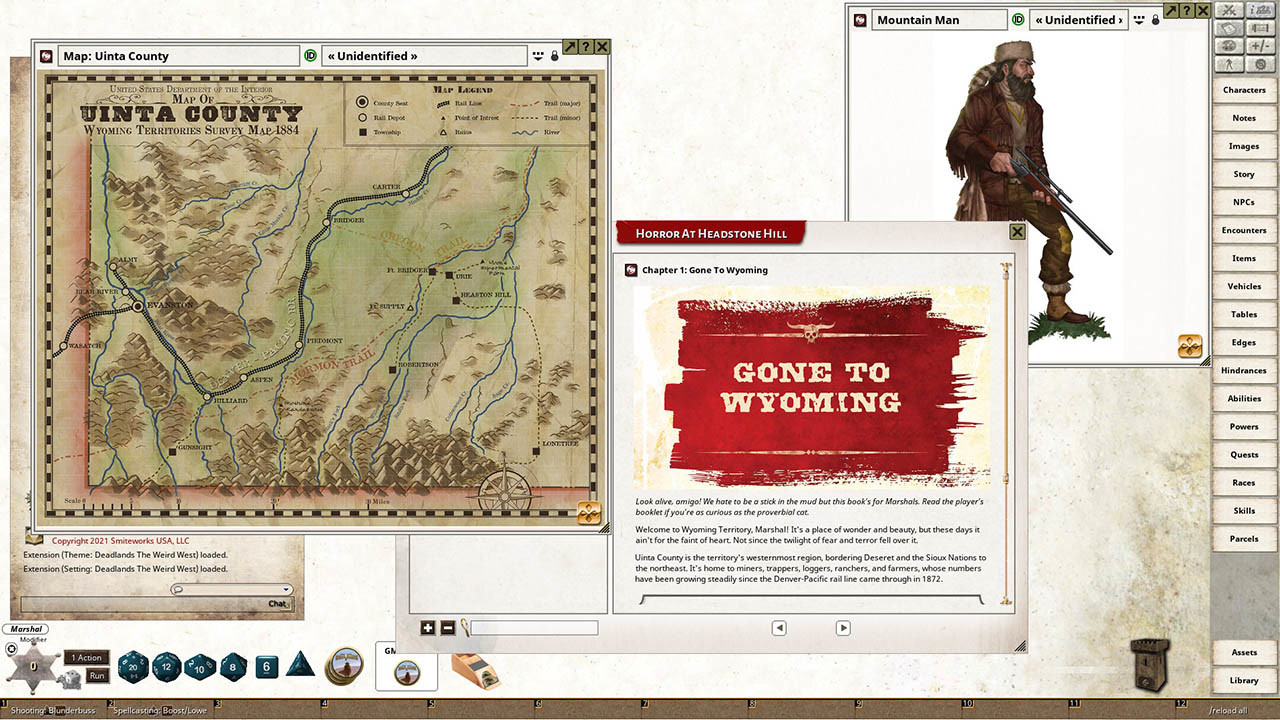Toggle the ID identification on the Uinta County map

click(311, 55)
